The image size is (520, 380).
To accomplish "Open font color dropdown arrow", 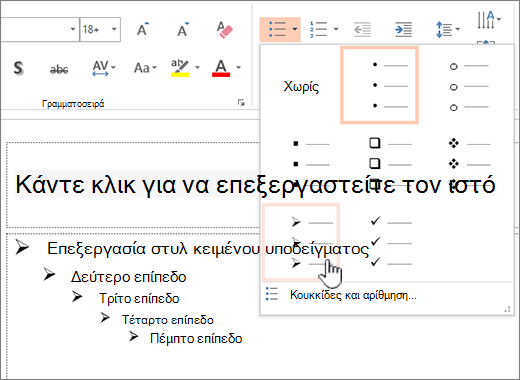I will tap(238, 68).
